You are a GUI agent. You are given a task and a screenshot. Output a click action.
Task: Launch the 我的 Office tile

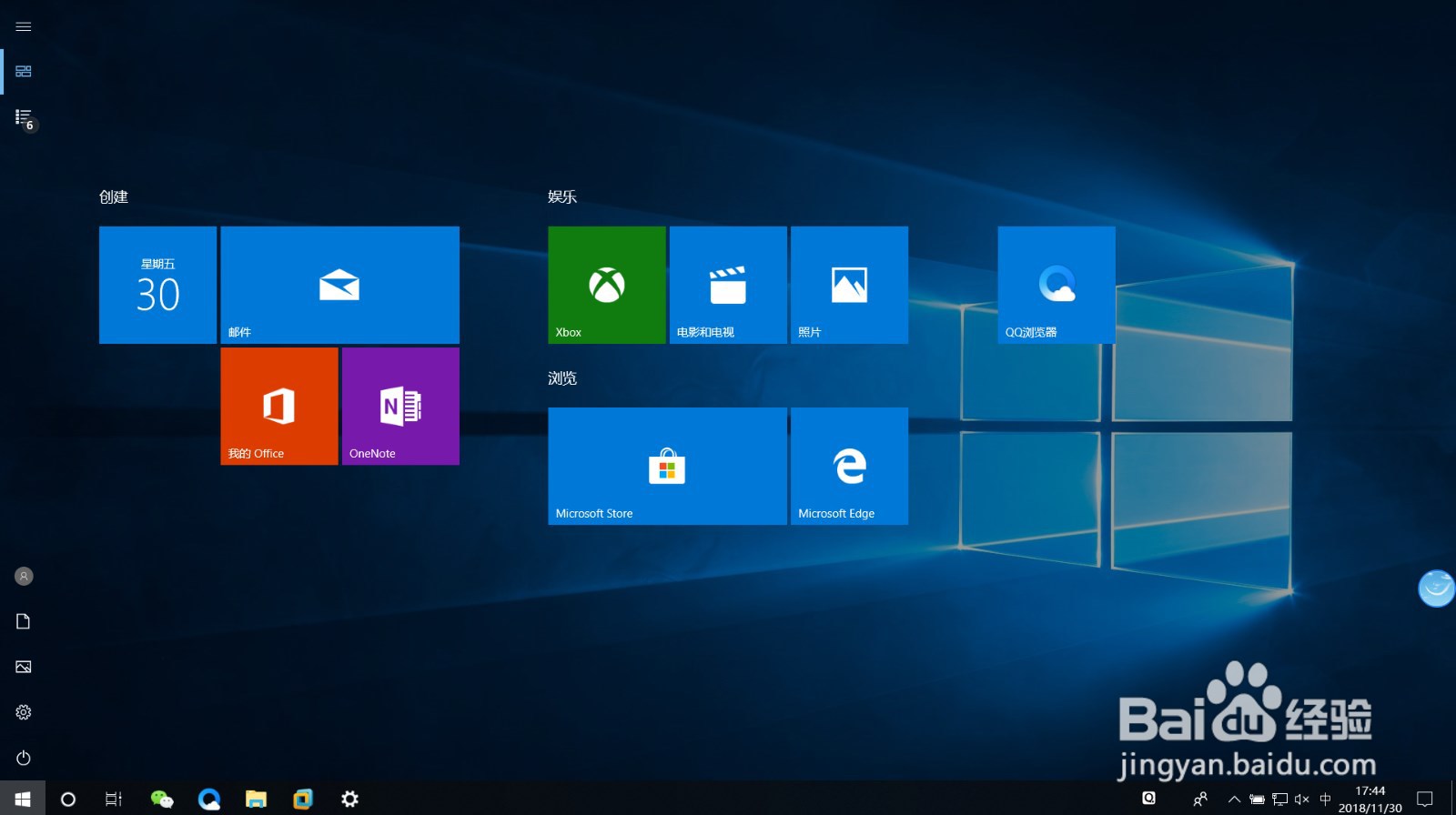click(x=279, y=406)
